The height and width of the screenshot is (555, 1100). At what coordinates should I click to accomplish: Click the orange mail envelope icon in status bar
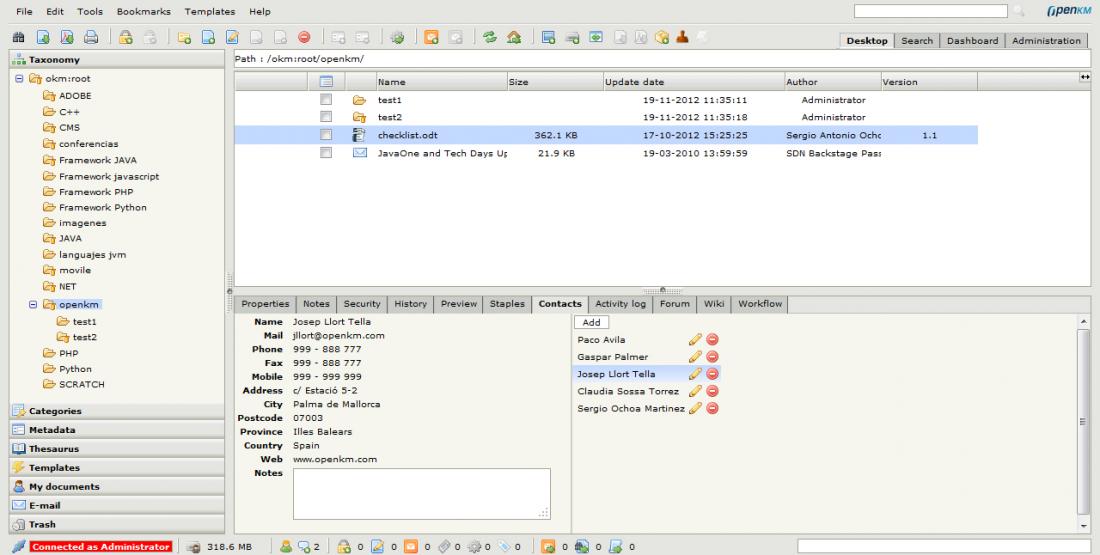(x=410, y=547)
